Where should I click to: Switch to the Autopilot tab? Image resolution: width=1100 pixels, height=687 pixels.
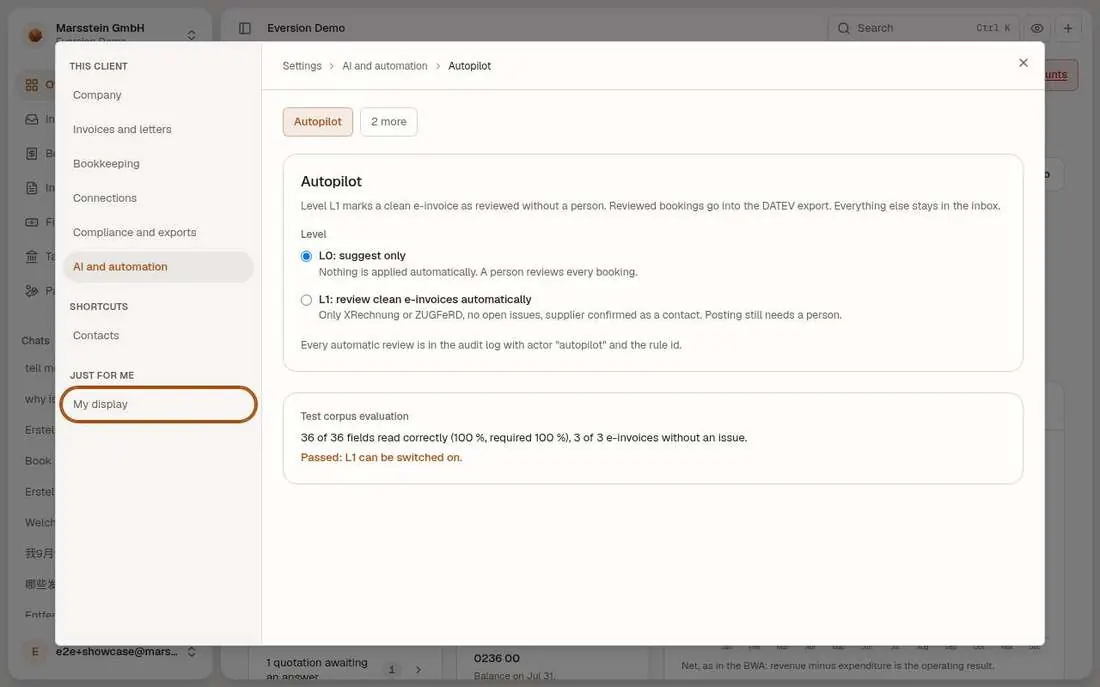pos(318,121)
